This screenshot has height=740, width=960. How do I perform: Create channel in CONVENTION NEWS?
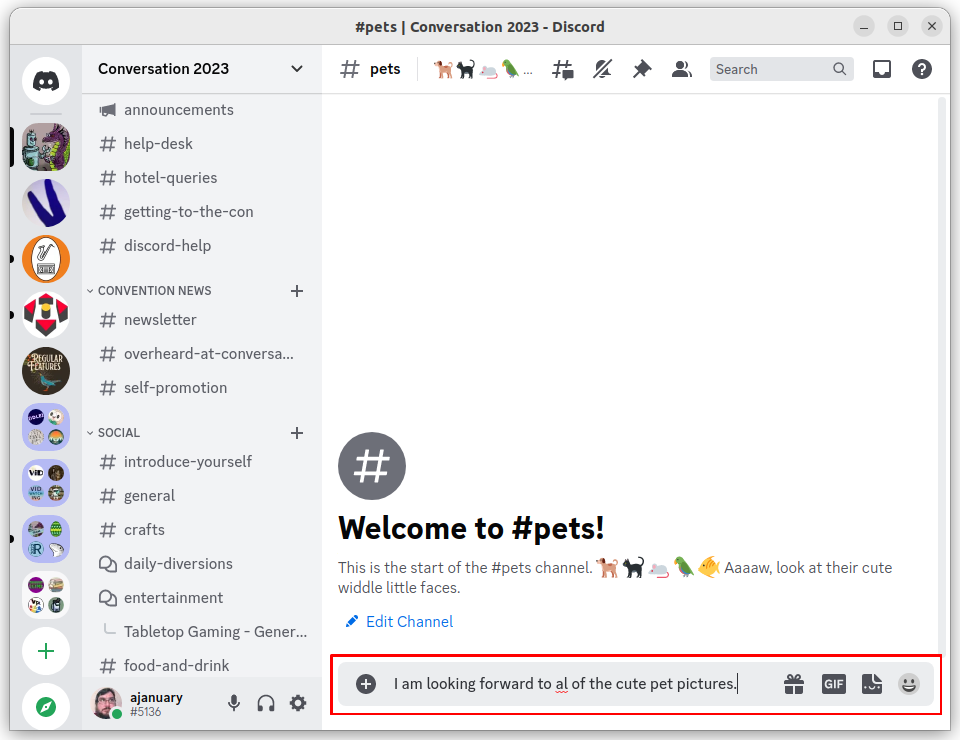[297, 291]
